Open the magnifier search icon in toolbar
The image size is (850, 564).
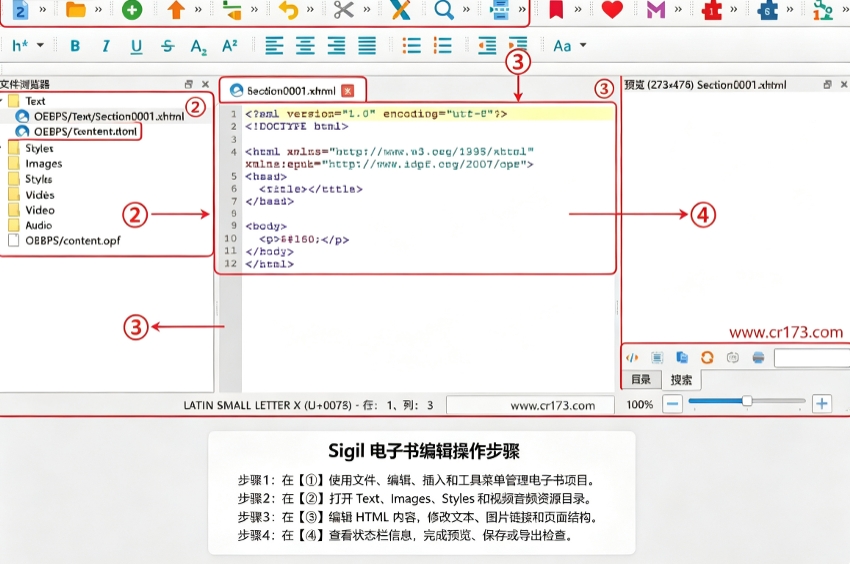pos(444,9)
